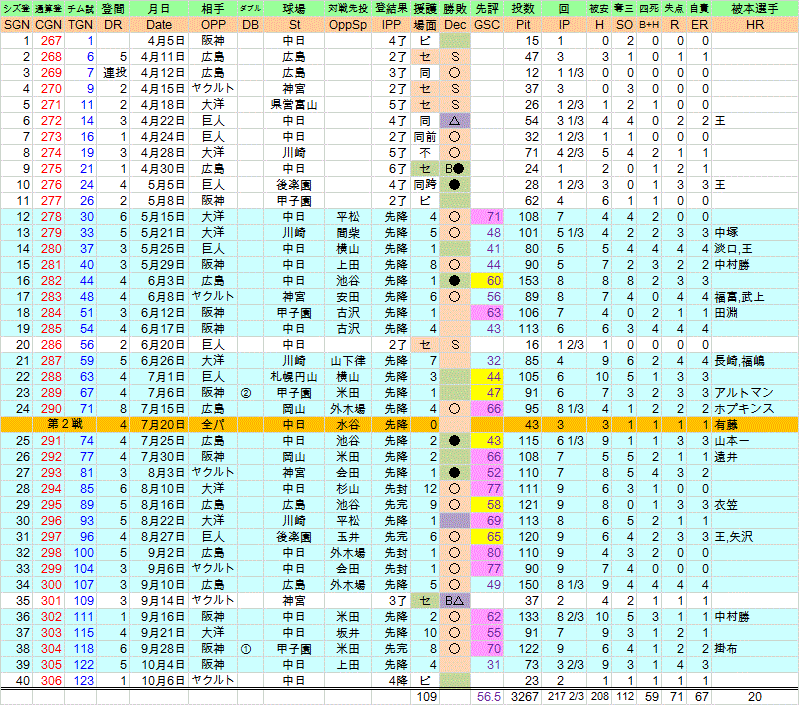799x705 pixels.
Task: Select the 連投 cell in DR column
Action: pyautogui.click(x=115, y=73)
